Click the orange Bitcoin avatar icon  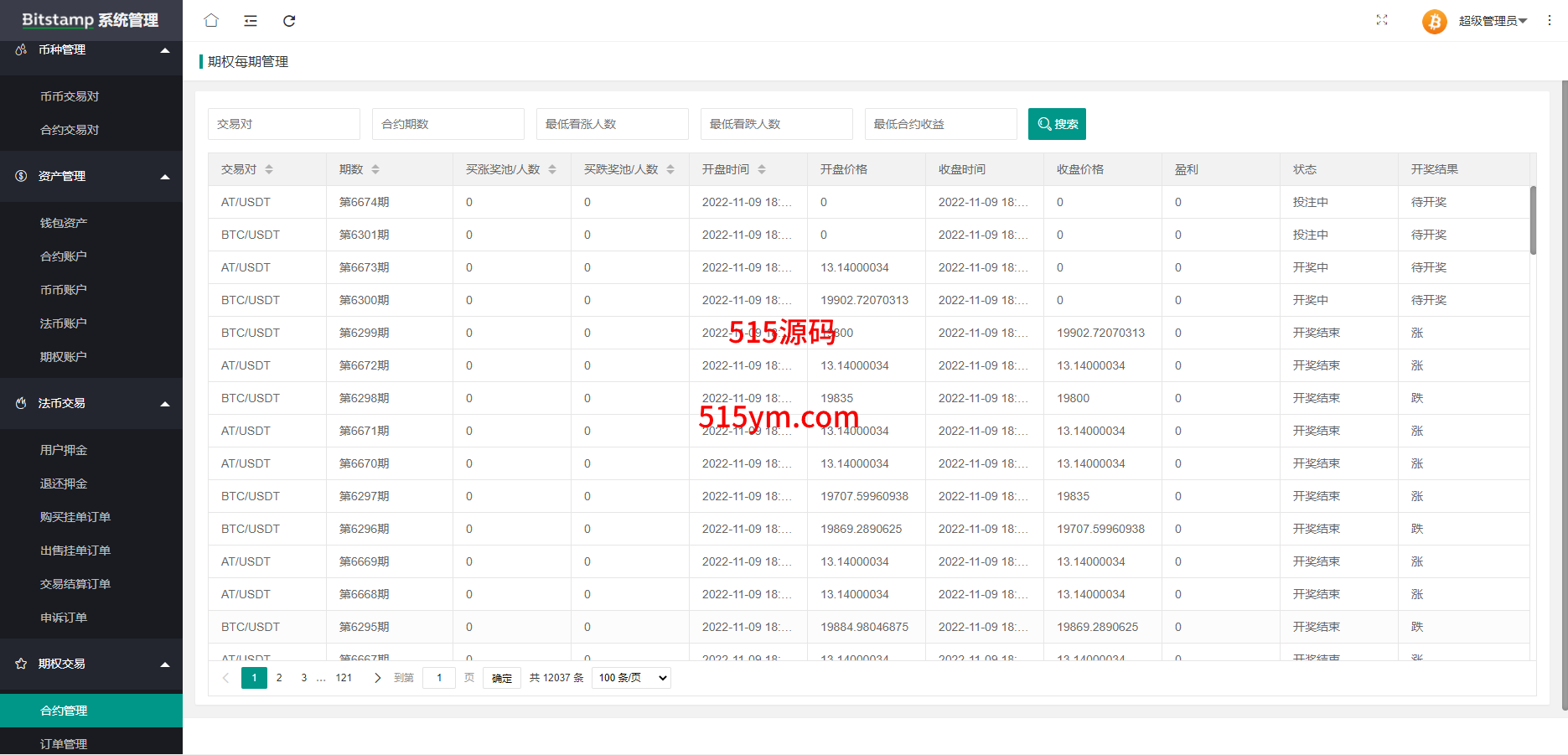coord(1434,21)
